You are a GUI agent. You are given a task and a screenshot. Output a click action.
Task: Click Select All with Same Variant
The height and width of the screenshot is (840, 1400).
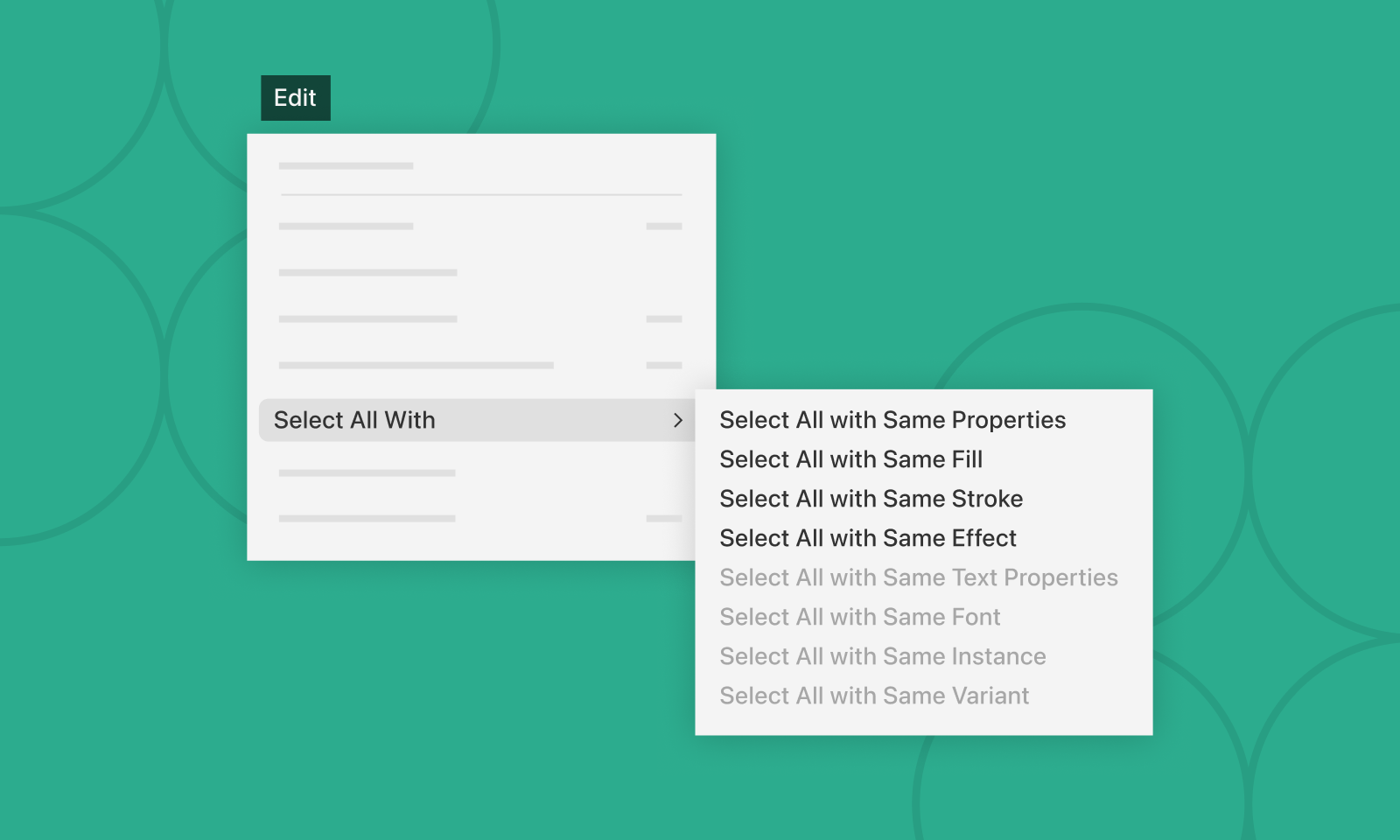point(874,696)
